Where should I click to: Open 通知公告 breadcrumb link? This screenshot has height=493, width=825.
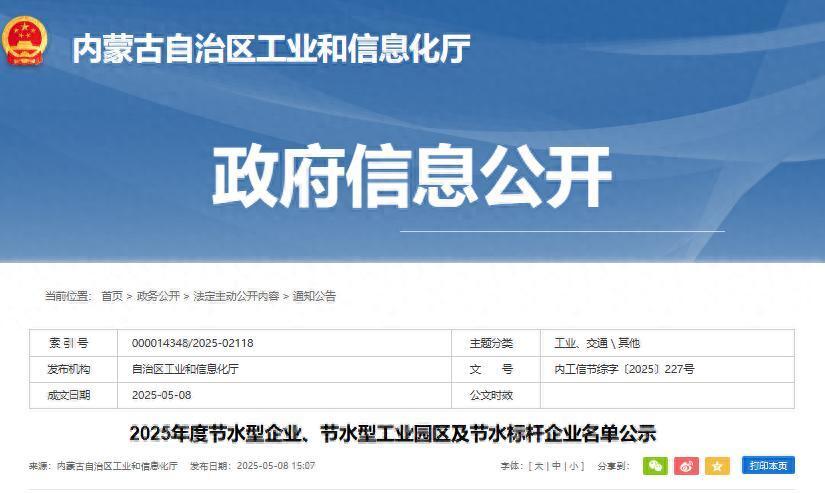314,296
